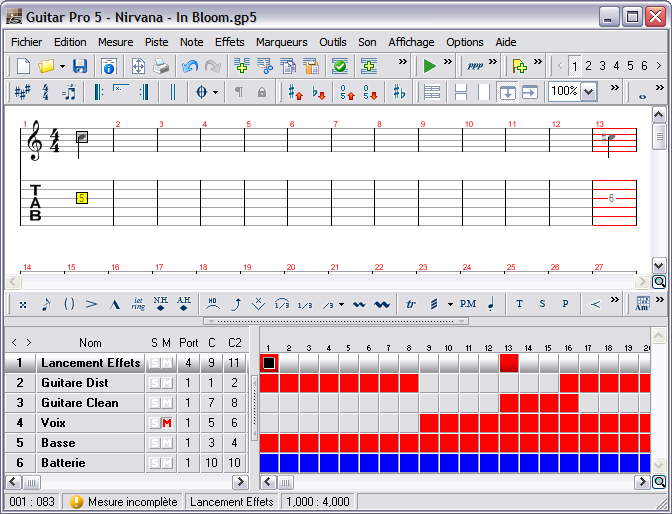Switch to track number 4 button
Viewport: 672px width, 514px height.
(x=616, y=66)
